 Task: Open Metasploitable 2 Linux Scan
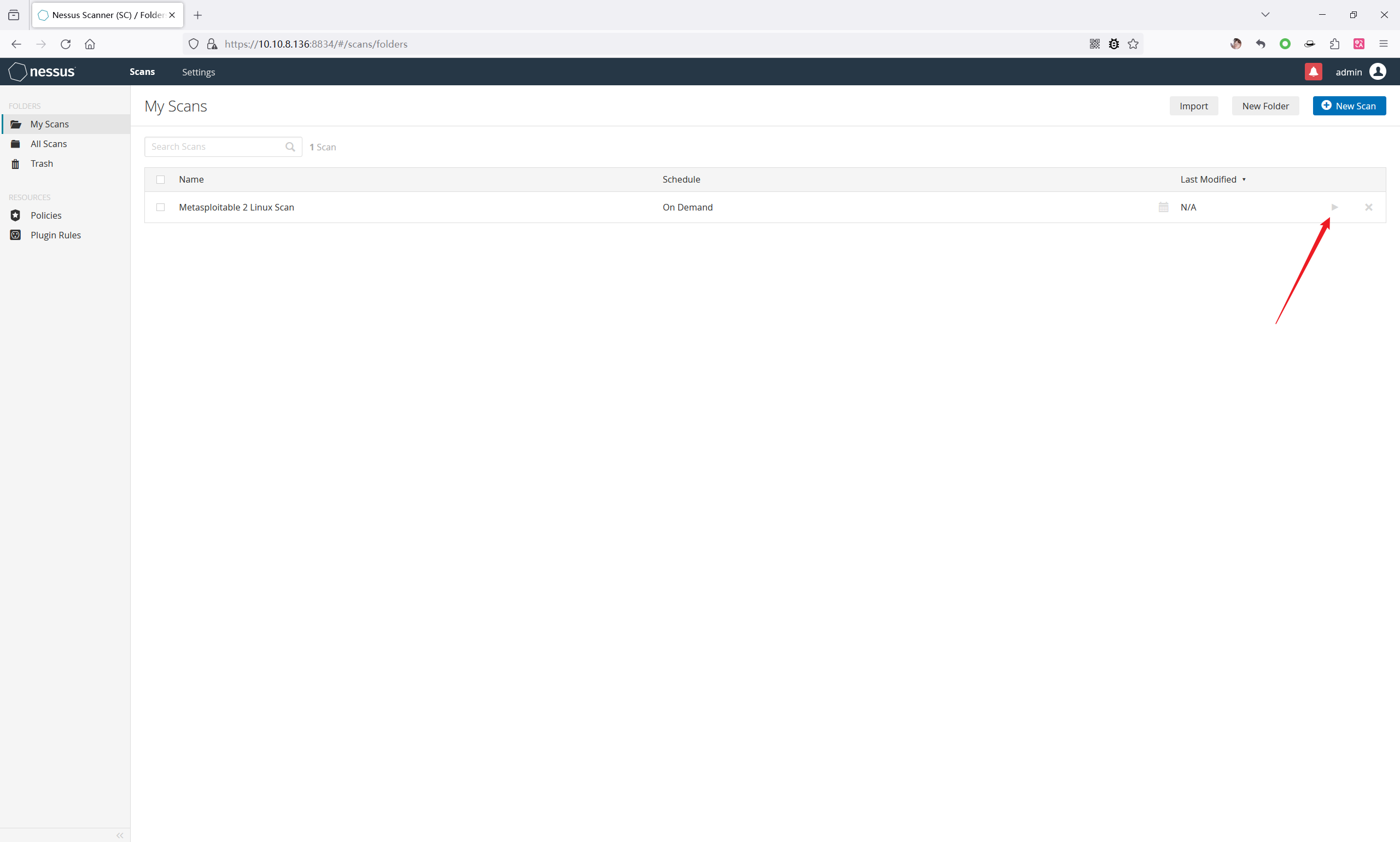coord(236,208)
